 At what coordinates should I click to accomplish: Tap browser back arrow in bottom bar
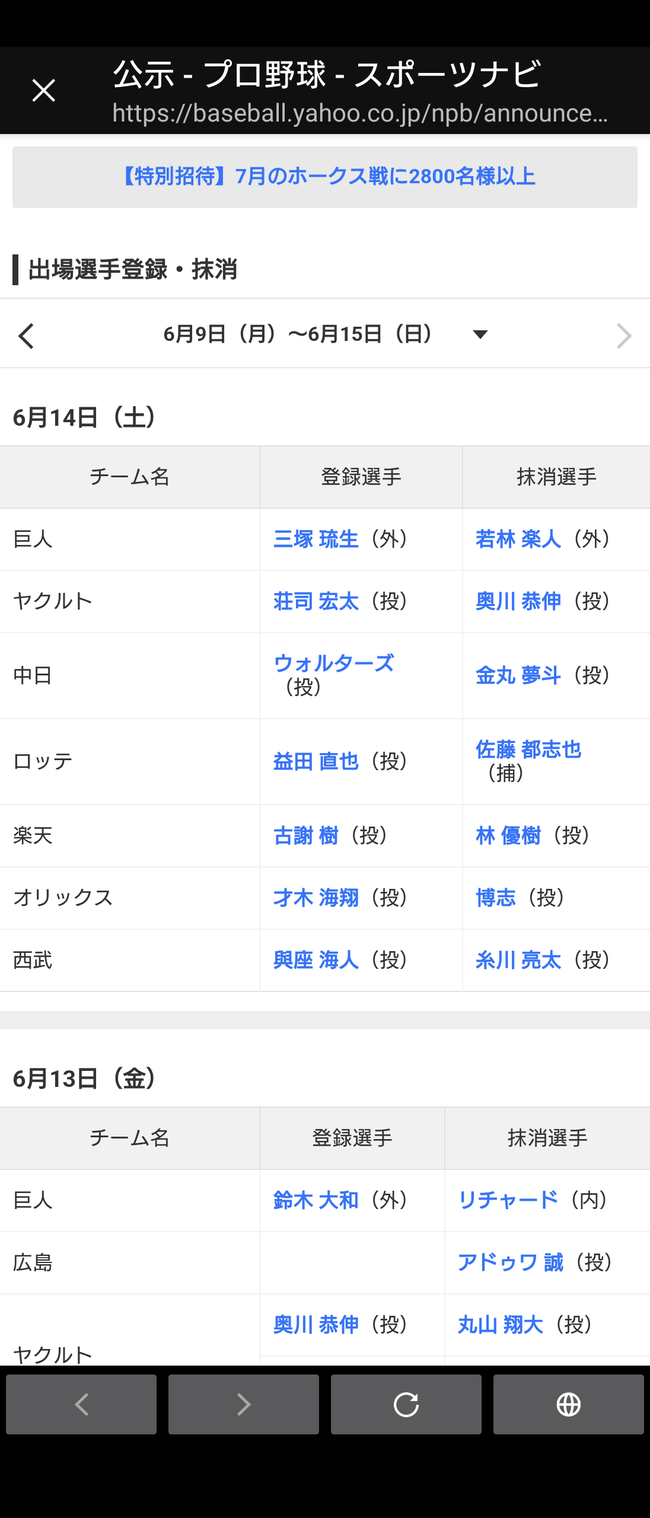pyautogui.click(x=81, y=1404)
